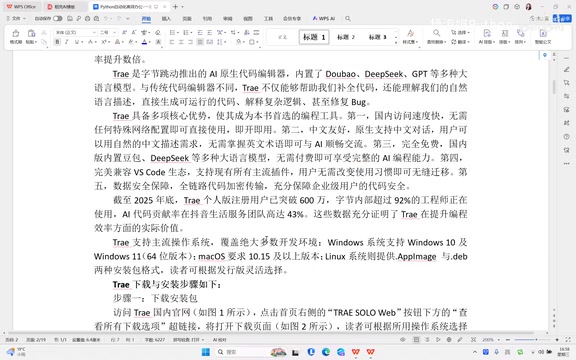Click the Paste clipboard icon
The height and width of the screenshot is (360, 576).
tap(31, 33)
